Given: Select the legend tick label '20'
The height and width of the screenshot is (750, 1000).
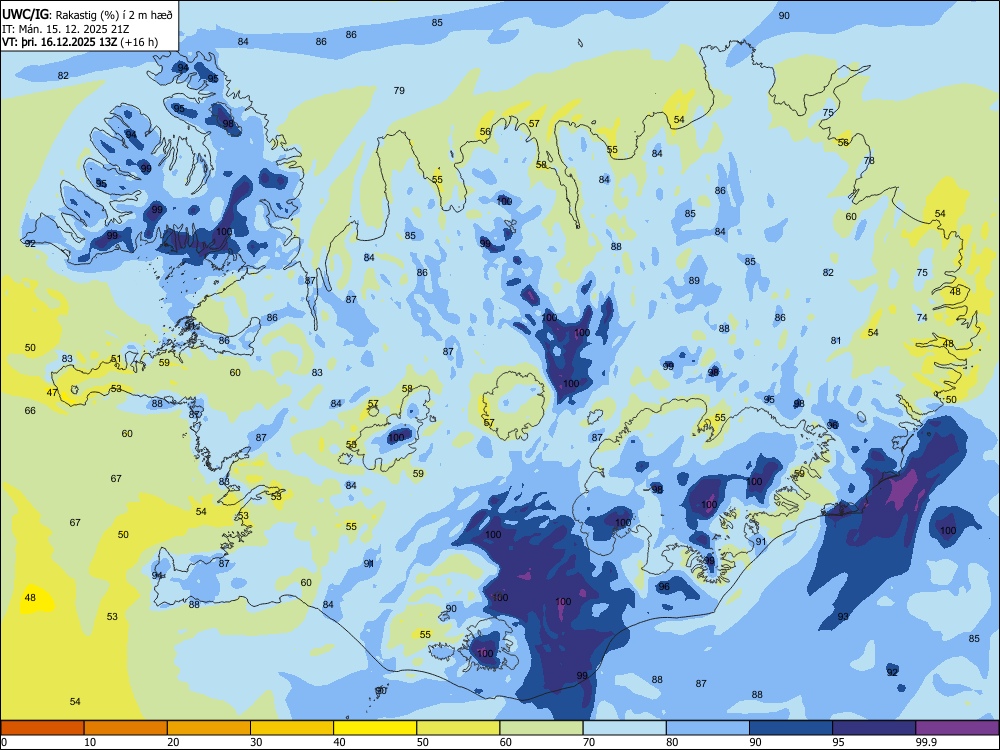Looking at the screenshot, I should tap(173, 742).
